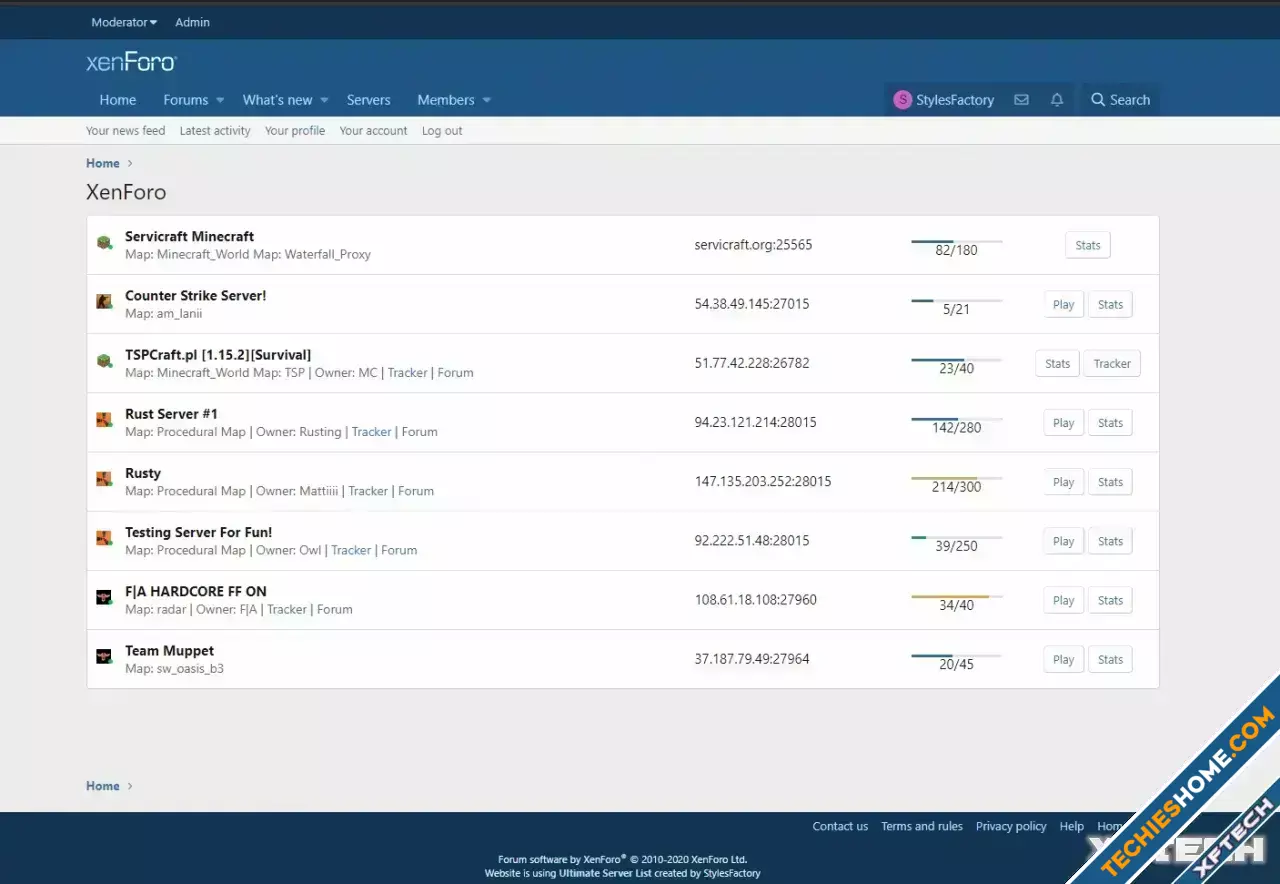Click the Rust Server #1 game icon
This screenshot has width=1280, height=884.
tap(104, 420)
